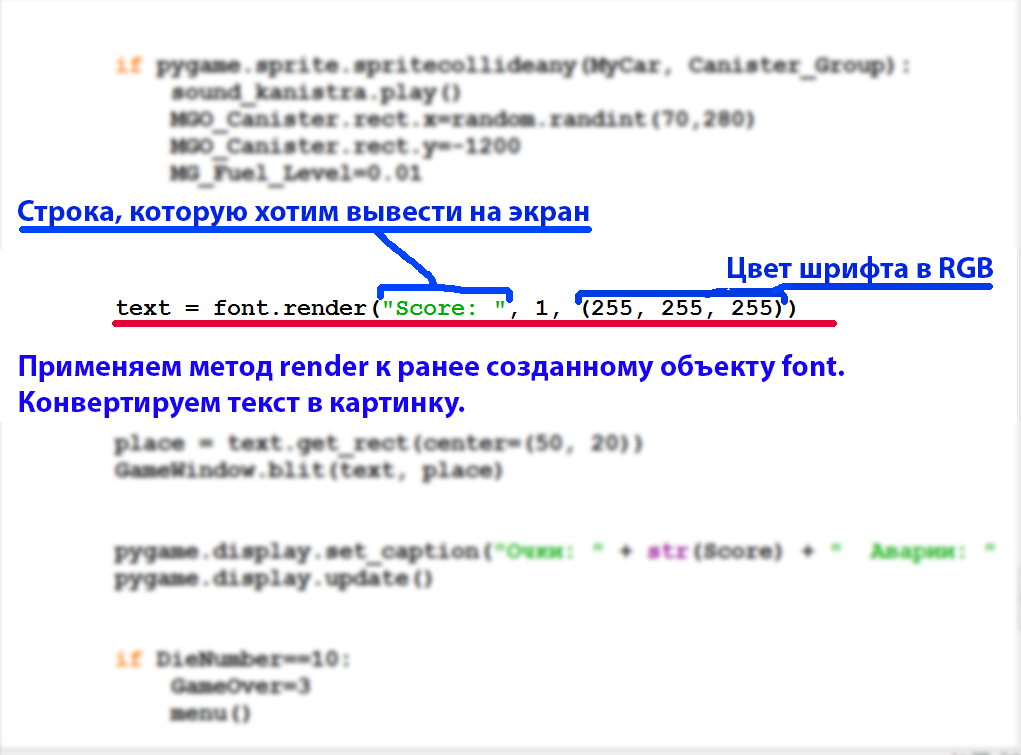Click the MGO_Canister.rect.y=-1200 line
This screenshot has height=755, width=1021.
pyautogui.click(x=345, y=146)
